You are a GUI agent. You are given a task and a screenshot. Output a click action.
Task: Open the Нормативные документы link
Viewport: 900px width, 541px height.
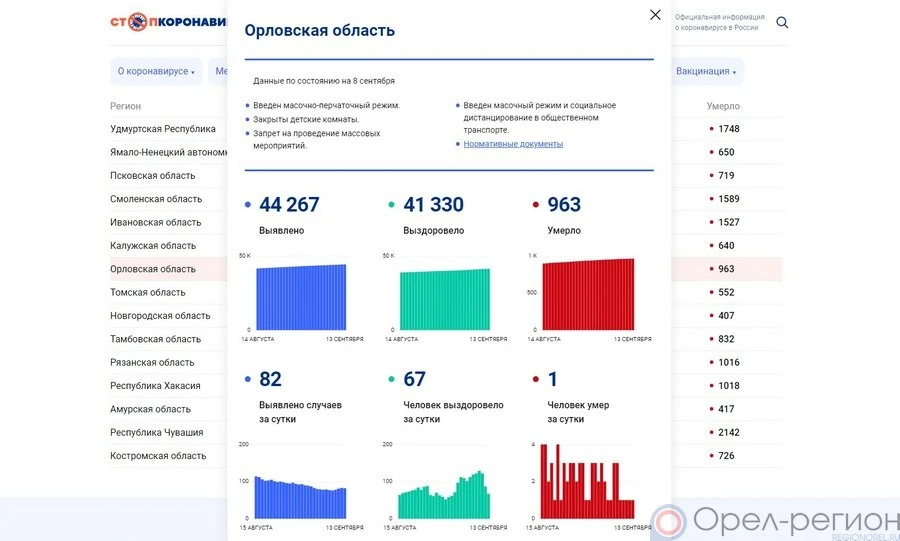coord(513,144)
